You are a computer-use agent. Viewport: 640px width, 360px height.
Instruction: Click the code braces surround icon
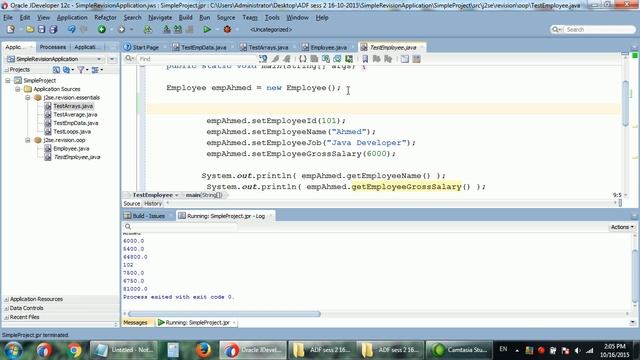click(302, 59)
